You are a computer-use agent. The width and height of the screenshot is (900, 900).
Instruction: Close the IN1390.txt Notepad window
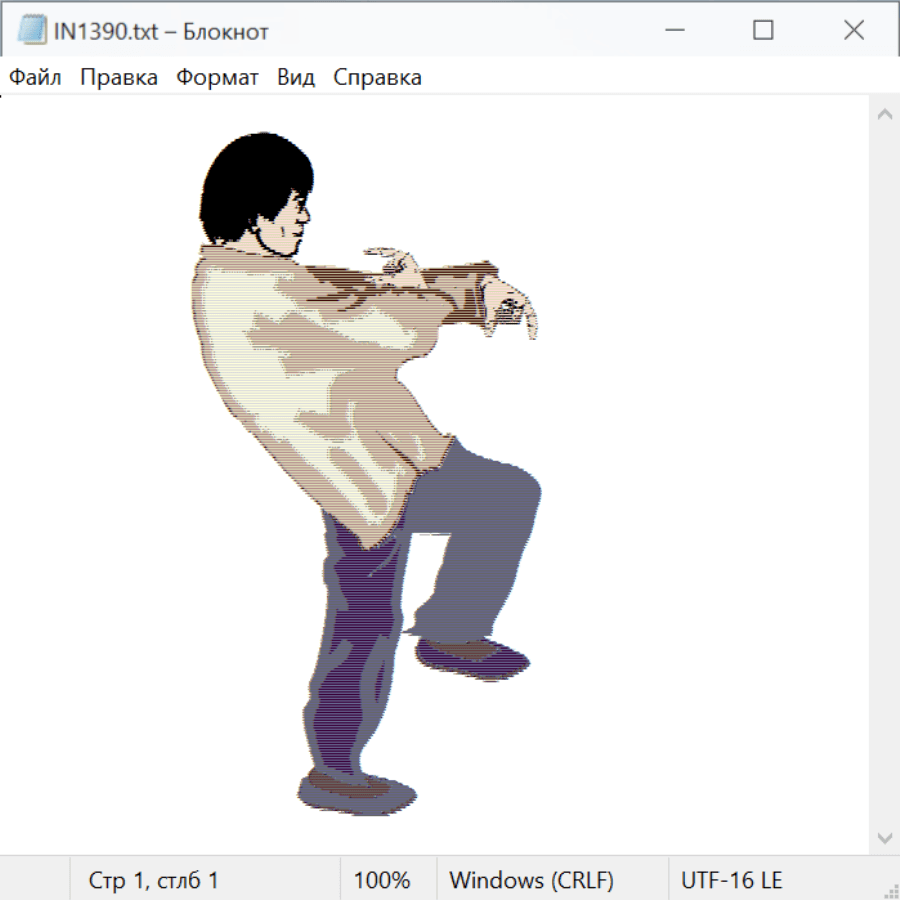(853, 31)
